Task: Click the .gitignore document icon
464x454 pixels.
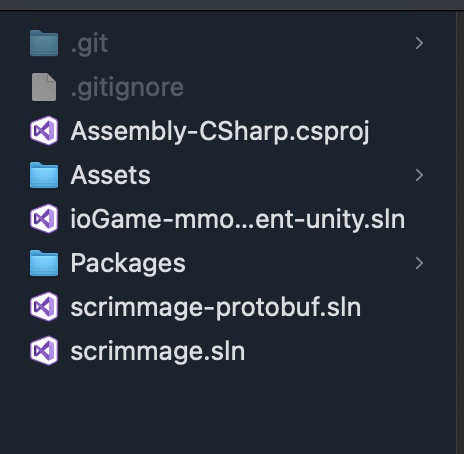Action: [x=44, y=87]
